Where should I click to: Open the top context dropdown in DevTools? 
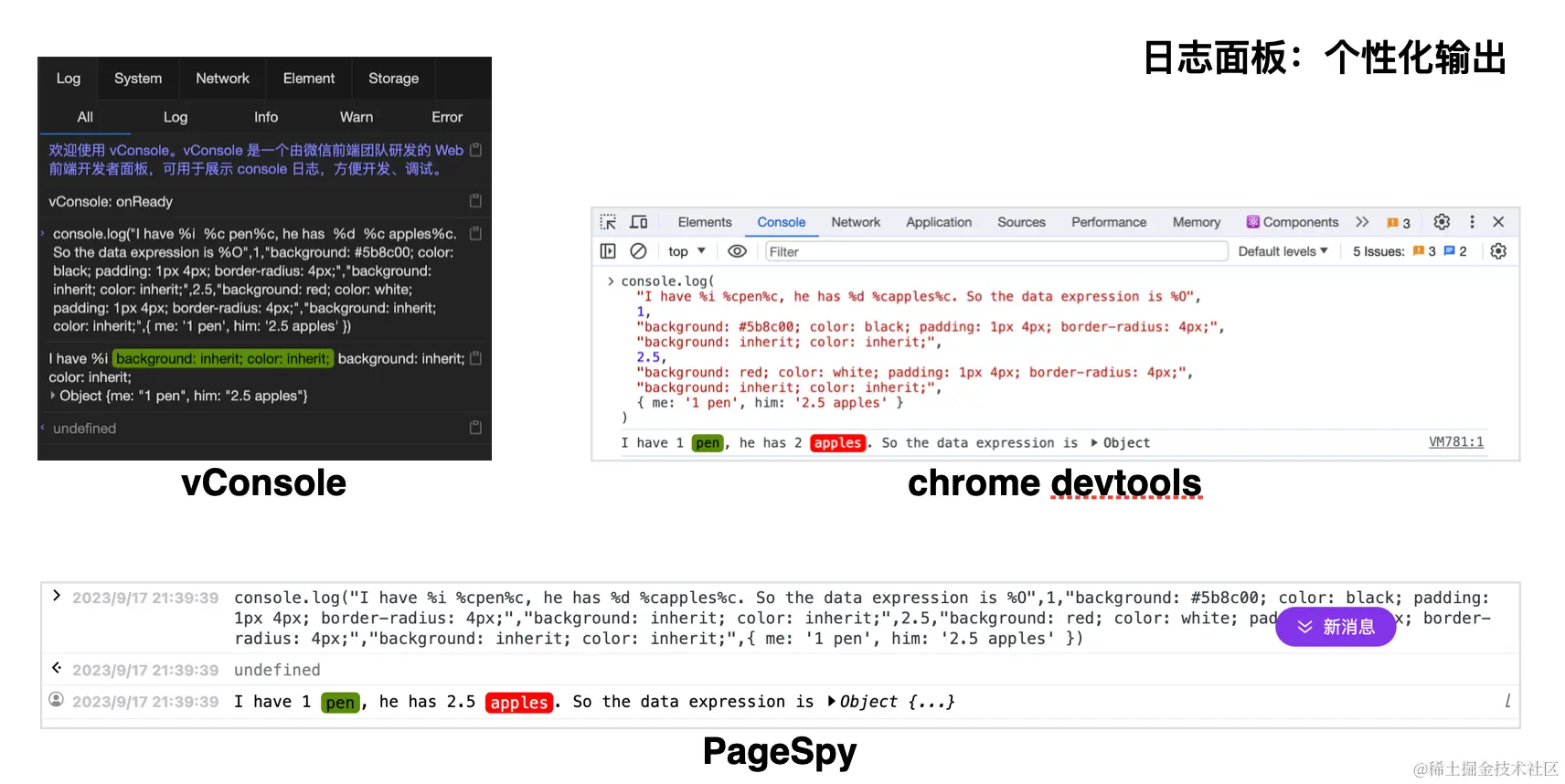click(687, 251)
